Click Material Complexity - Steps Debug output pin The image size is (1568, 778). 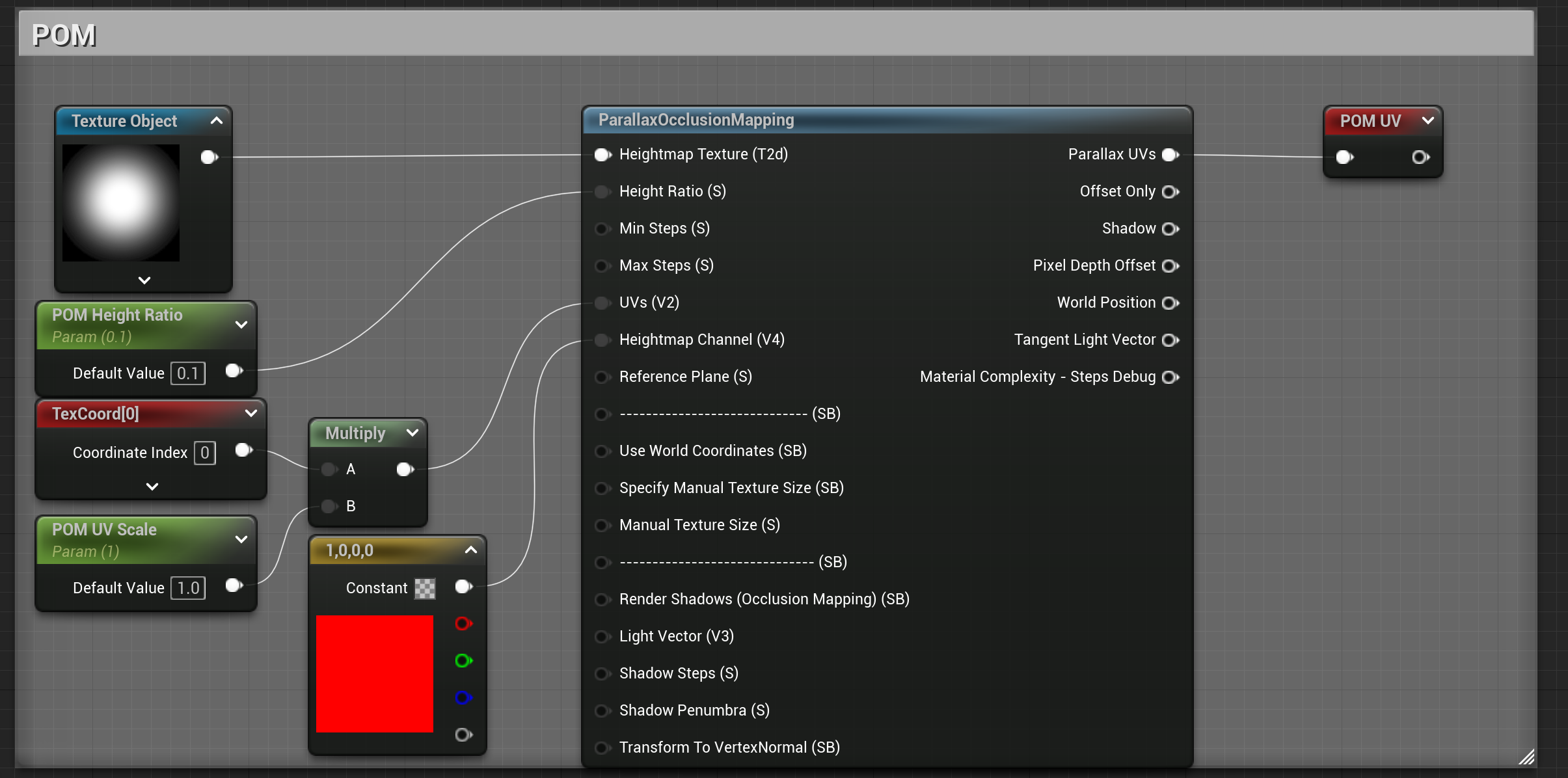pyautogui.click(x=1170, y=377)
